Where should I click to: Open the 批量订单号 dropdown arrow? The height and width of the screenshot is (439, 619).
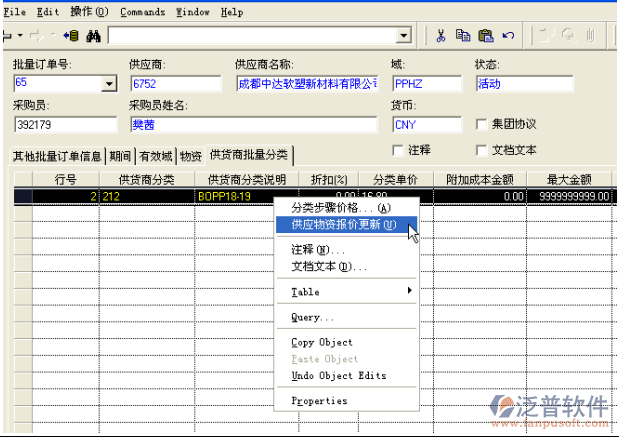[109, 84]
